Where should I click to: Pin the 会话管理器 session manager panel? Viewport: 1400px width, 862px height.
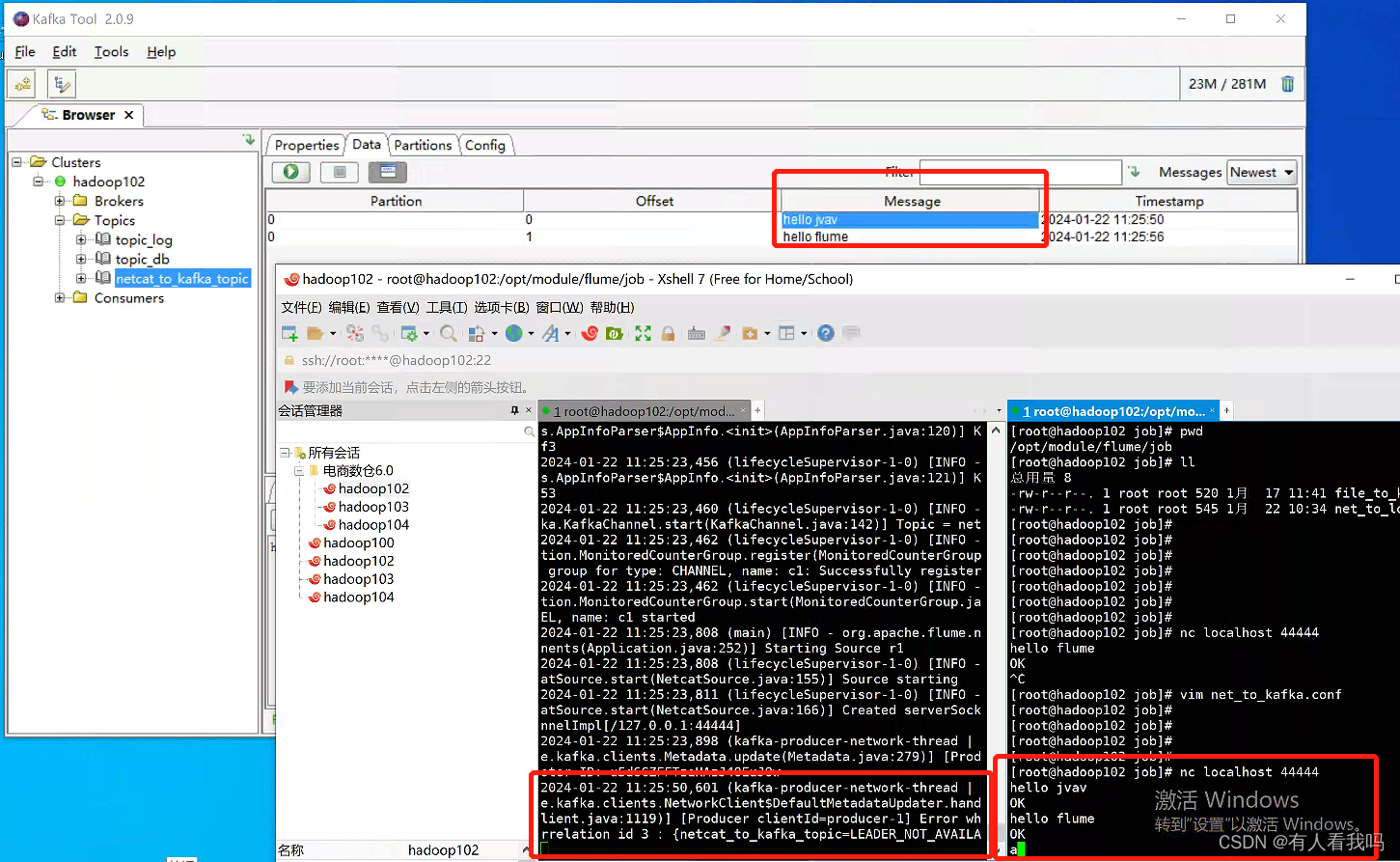[514, 410]
